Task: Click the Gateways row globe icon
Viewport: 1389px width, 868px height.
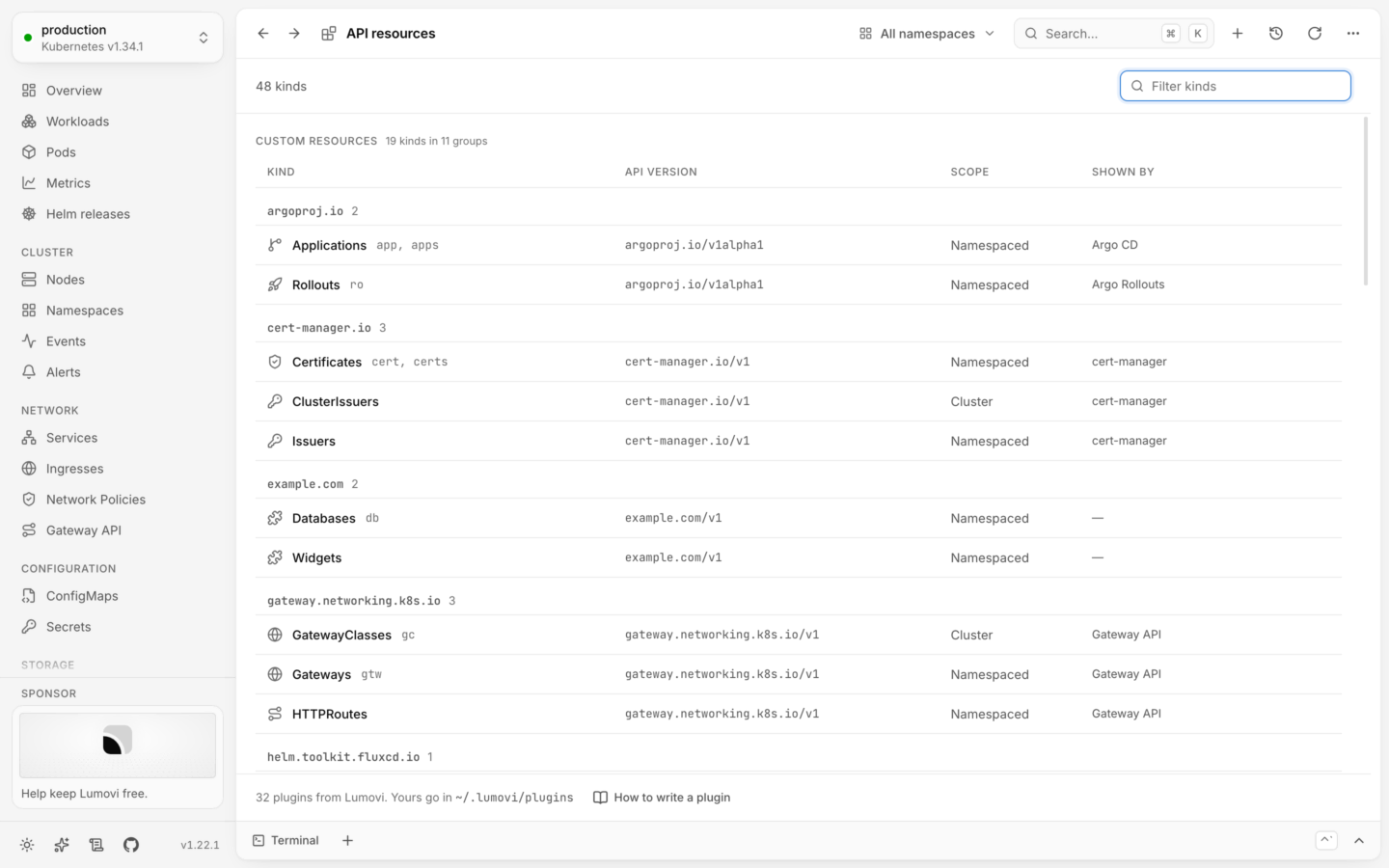Action: click(x=275, y=675)
